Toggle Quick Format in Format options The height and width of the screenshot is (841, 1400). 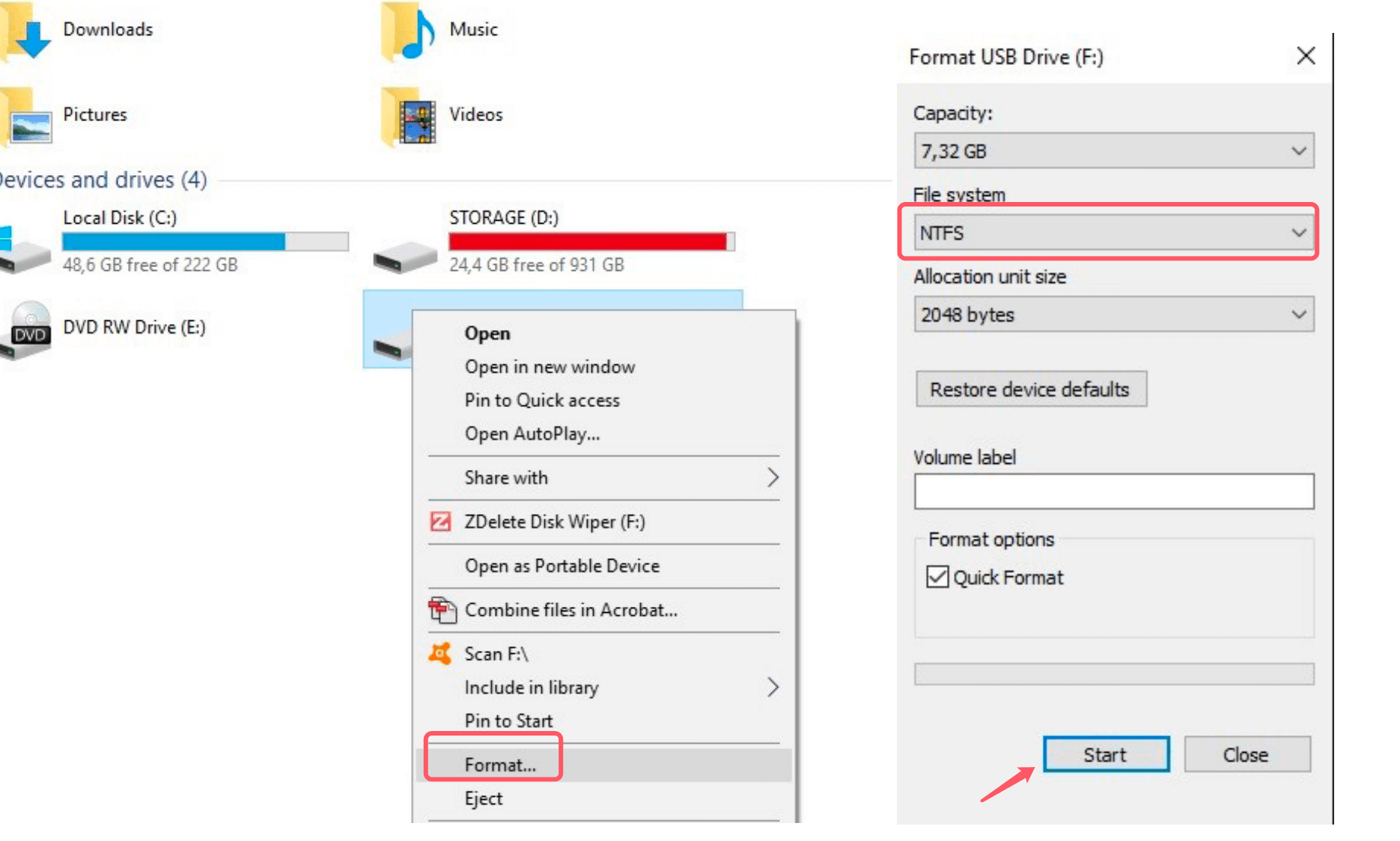pyautogui.click(x=937, y=577)
